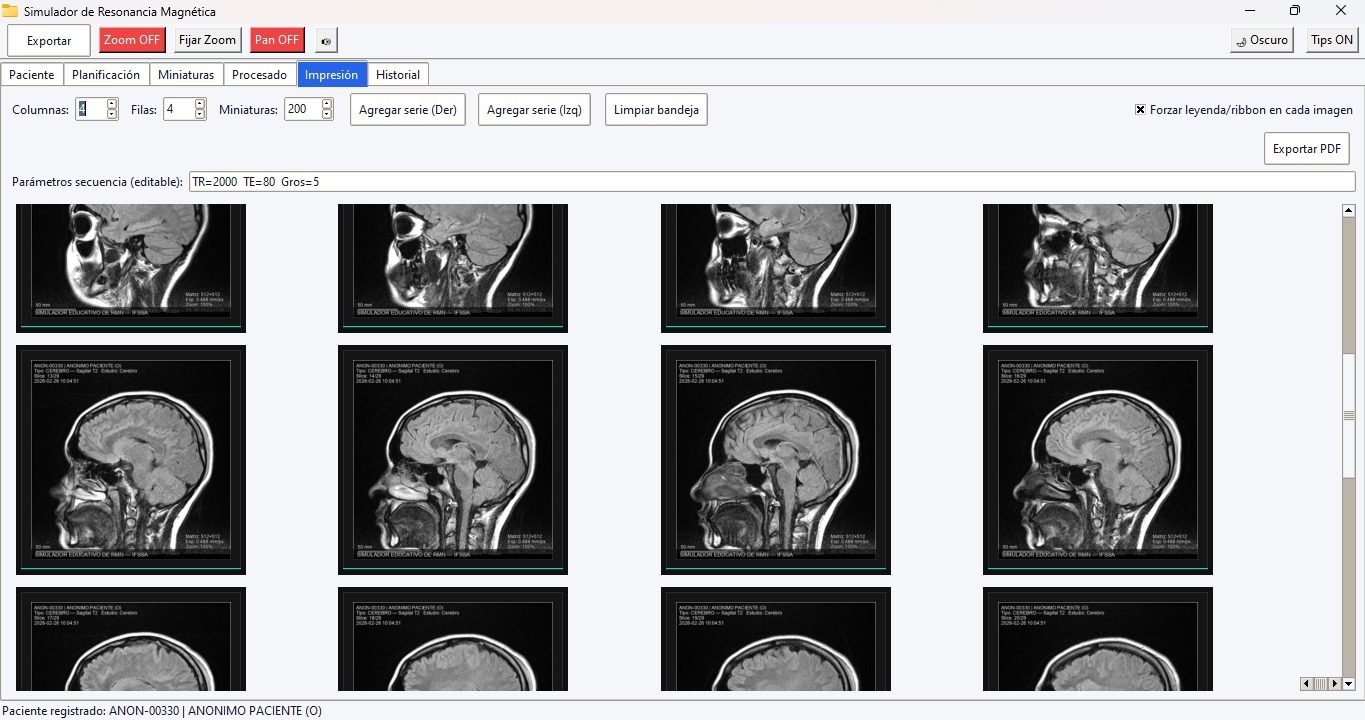Increase Miniaturas size with up arrow
The width and height of the screenshot is (1365, 720).
(x=327, y=104)
